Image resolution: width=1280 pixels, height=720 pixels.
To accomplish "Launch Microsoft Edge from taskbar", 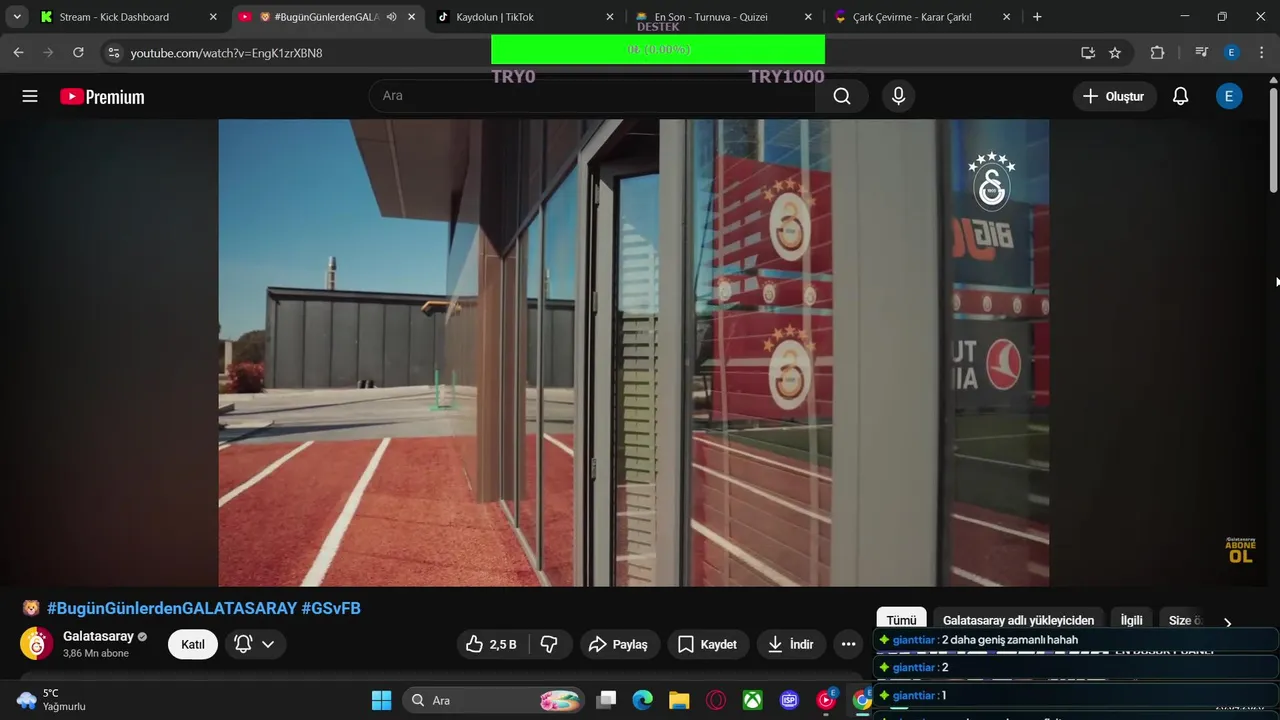I will point(643,700).
